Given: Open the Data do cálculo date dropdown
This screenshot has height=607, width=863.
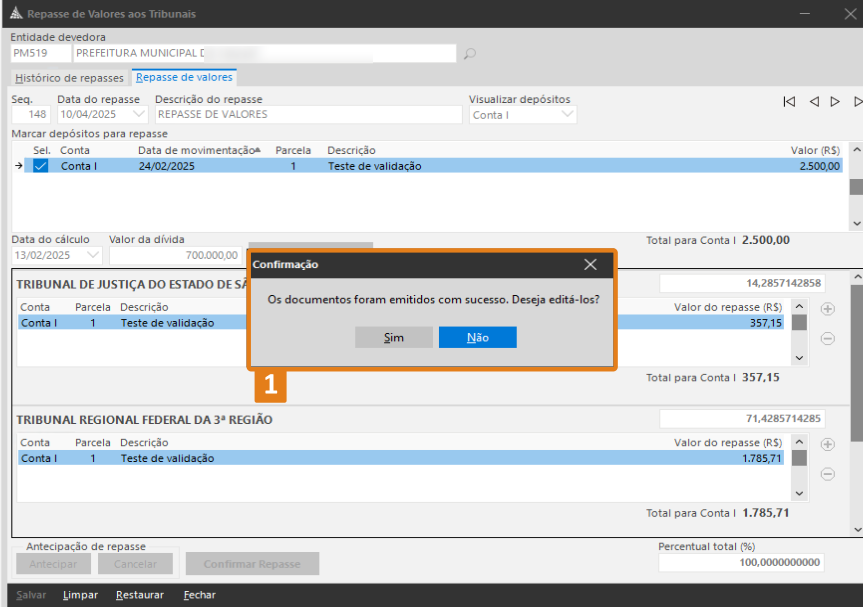Looking at the screenshot, I should [92, 255].
